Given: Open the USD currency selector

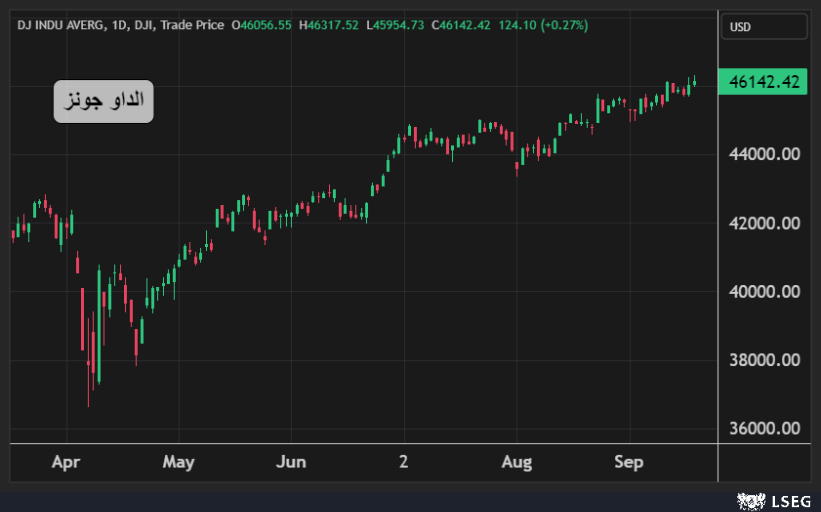Looking at the screenshot, I should [765, 25].
